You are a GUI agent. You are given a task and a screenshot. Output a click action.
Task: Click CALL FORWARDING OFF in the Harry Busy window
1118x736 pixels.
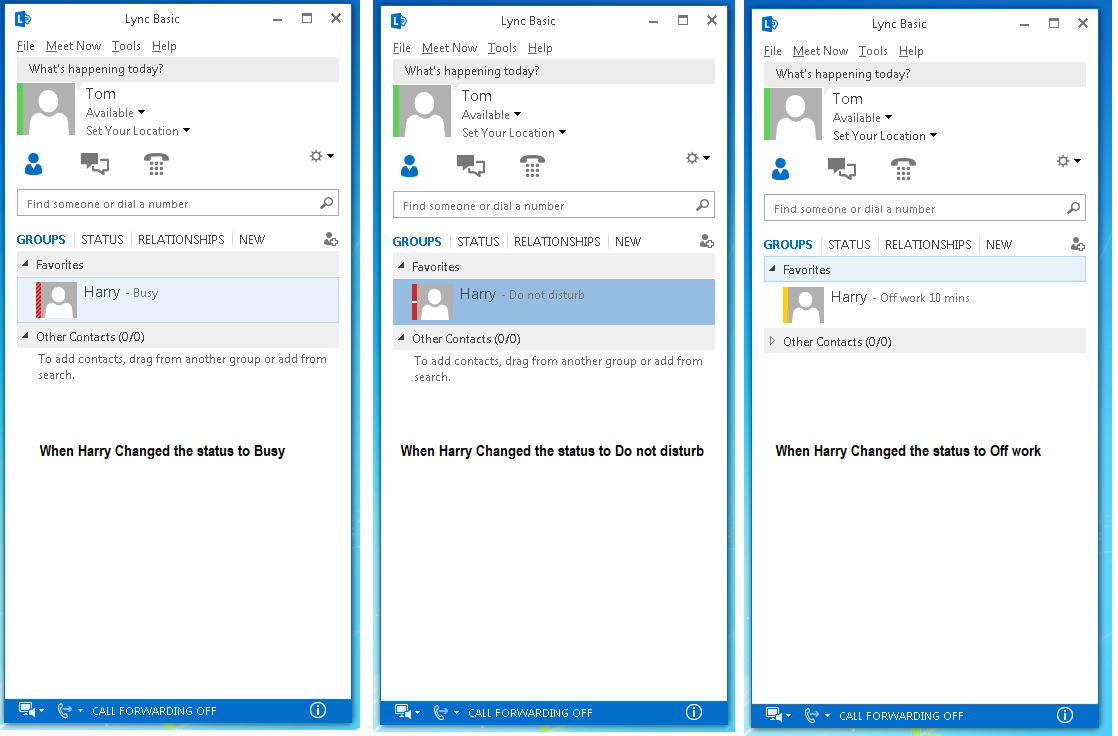(154, 711)
